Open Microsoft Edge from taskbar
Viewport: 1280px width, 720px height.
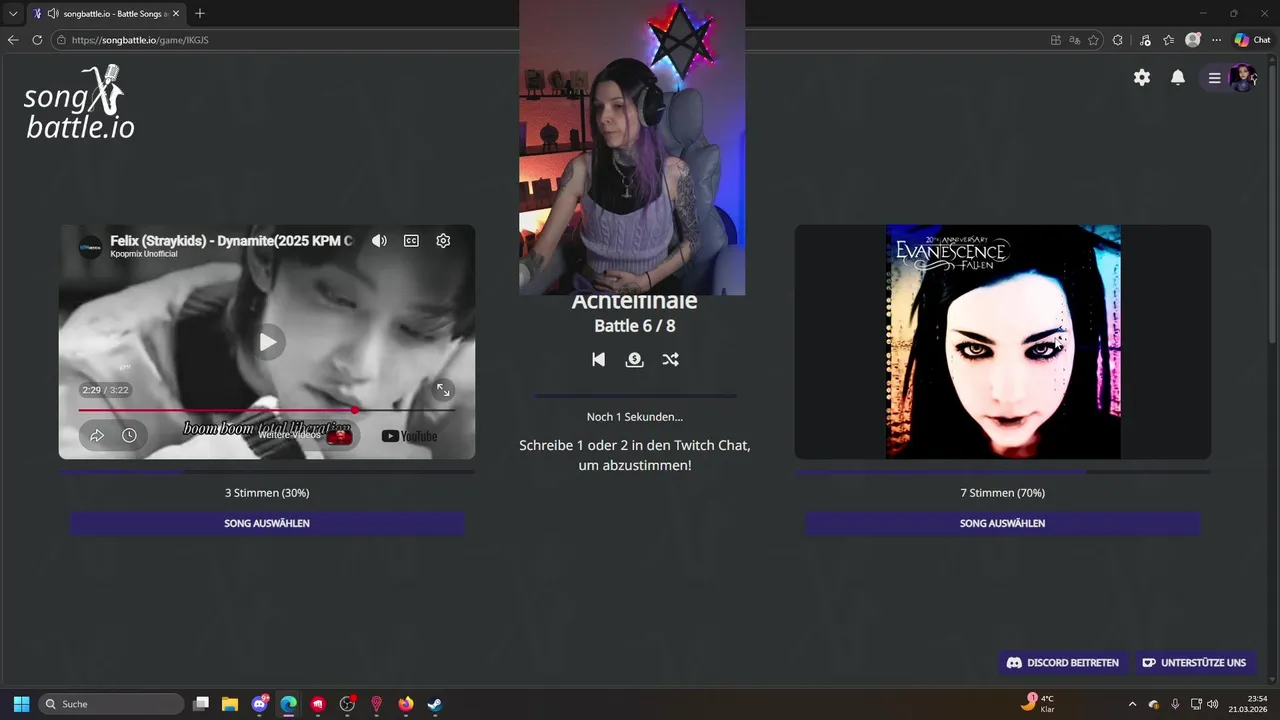pyautogui.click(x=288, y=704)
